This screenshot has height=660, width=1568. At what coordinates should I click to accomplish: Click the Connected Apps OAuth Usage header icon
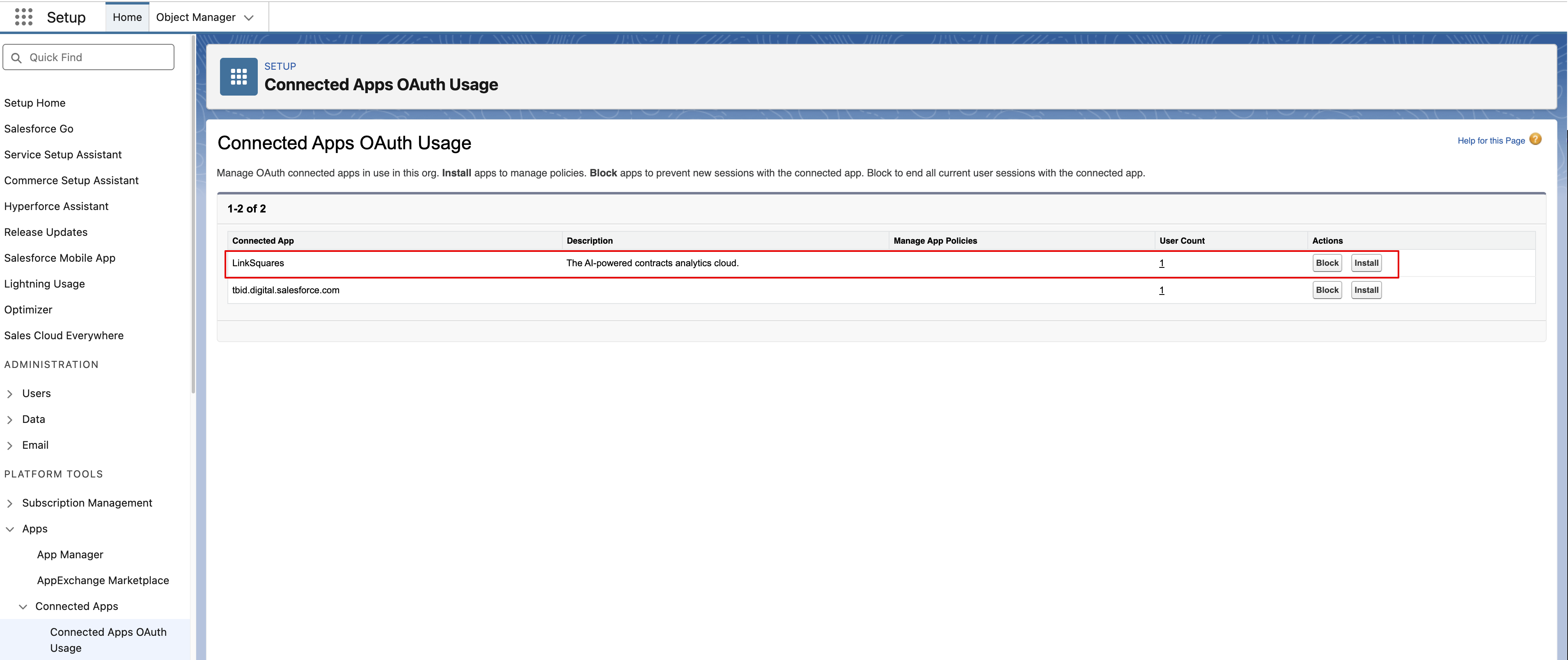238,77
